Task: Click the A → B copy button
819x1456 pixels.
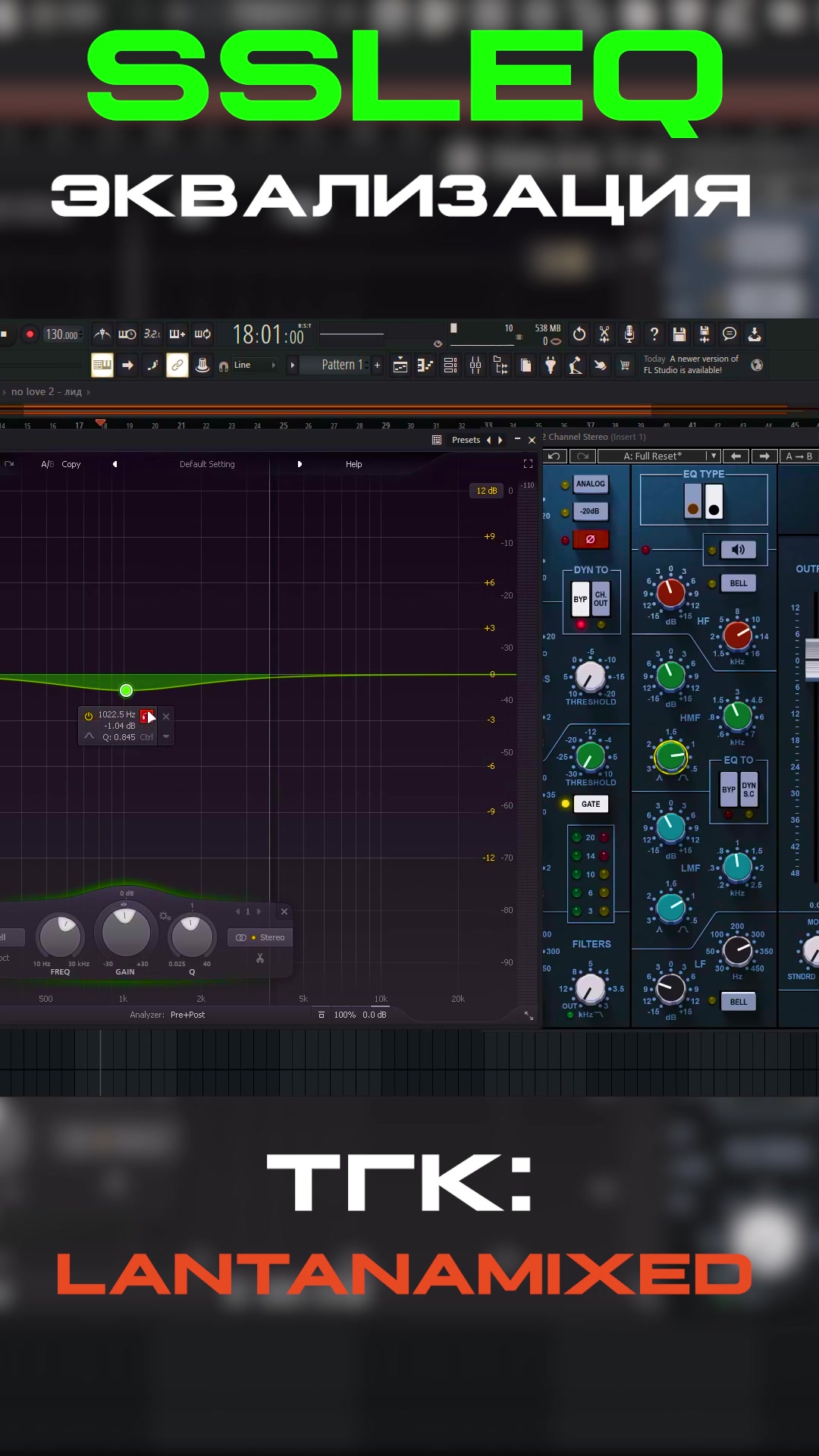Action: [799, 456]
